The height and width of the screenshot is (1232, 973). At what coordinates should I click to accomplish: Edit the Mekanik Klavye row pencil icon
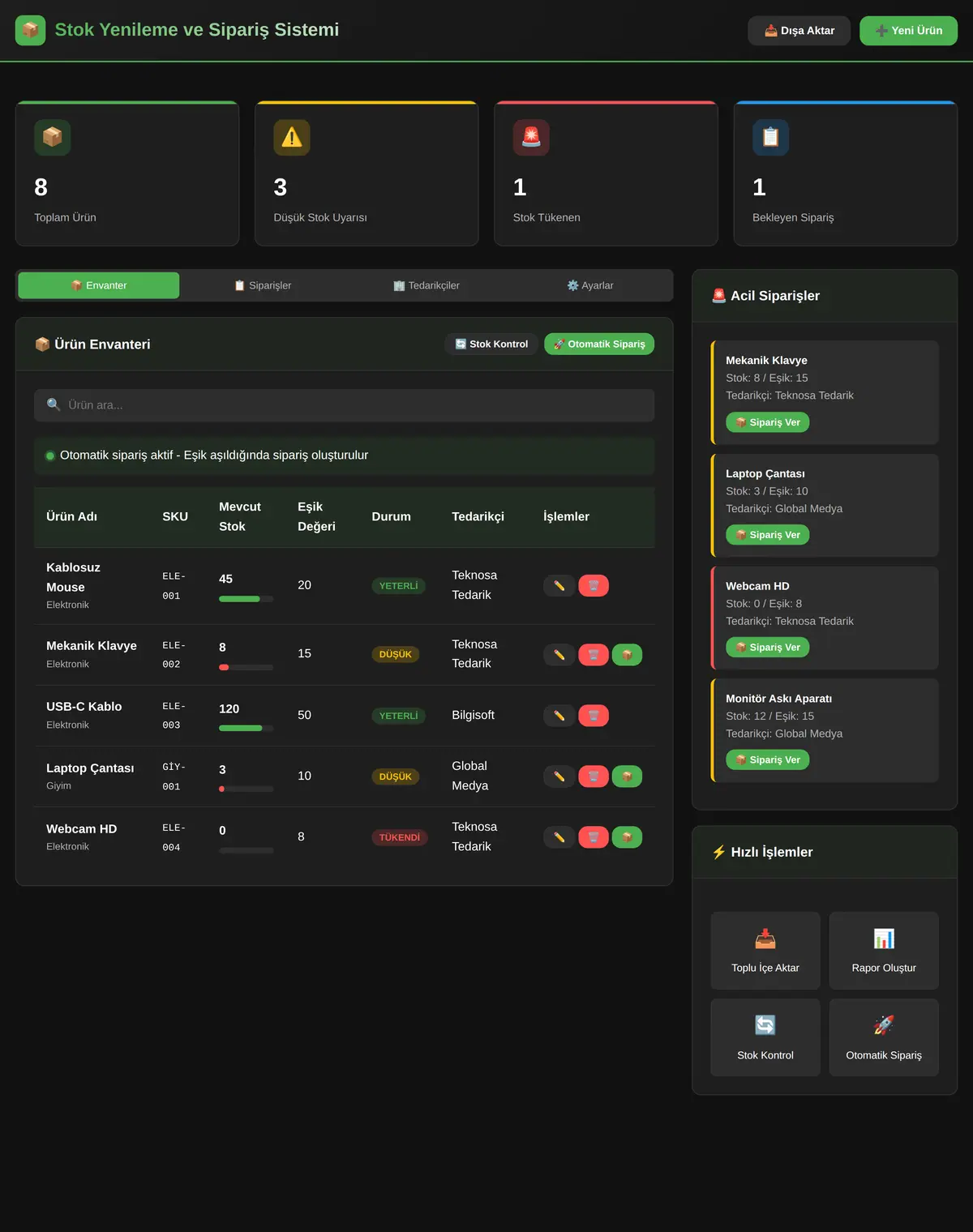559,654
